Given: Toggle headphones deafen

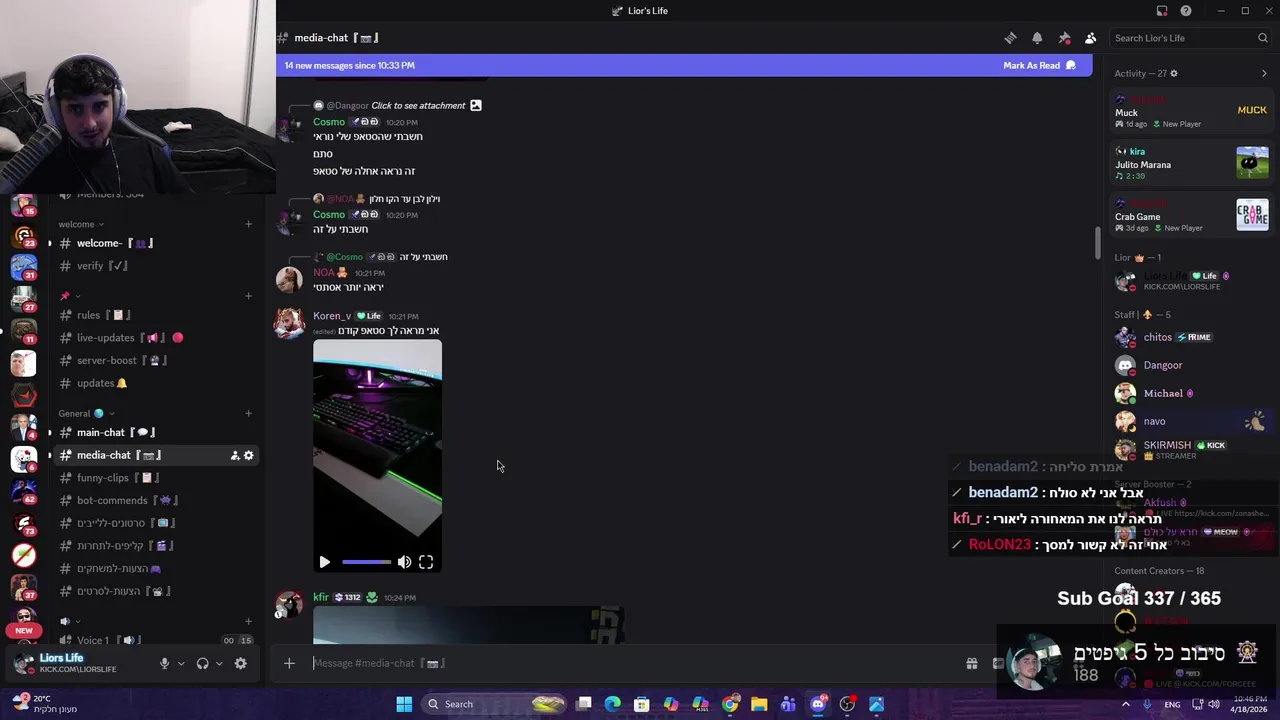Looking at the screenshot, I should click(202, 663).
